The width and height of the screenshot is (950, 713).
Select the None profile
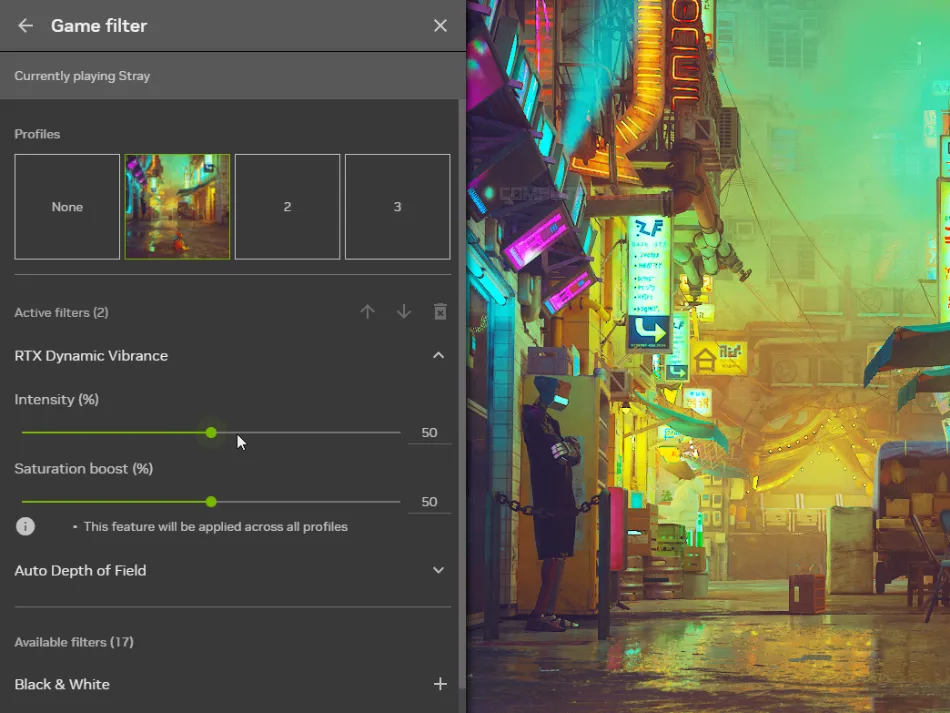67,207
